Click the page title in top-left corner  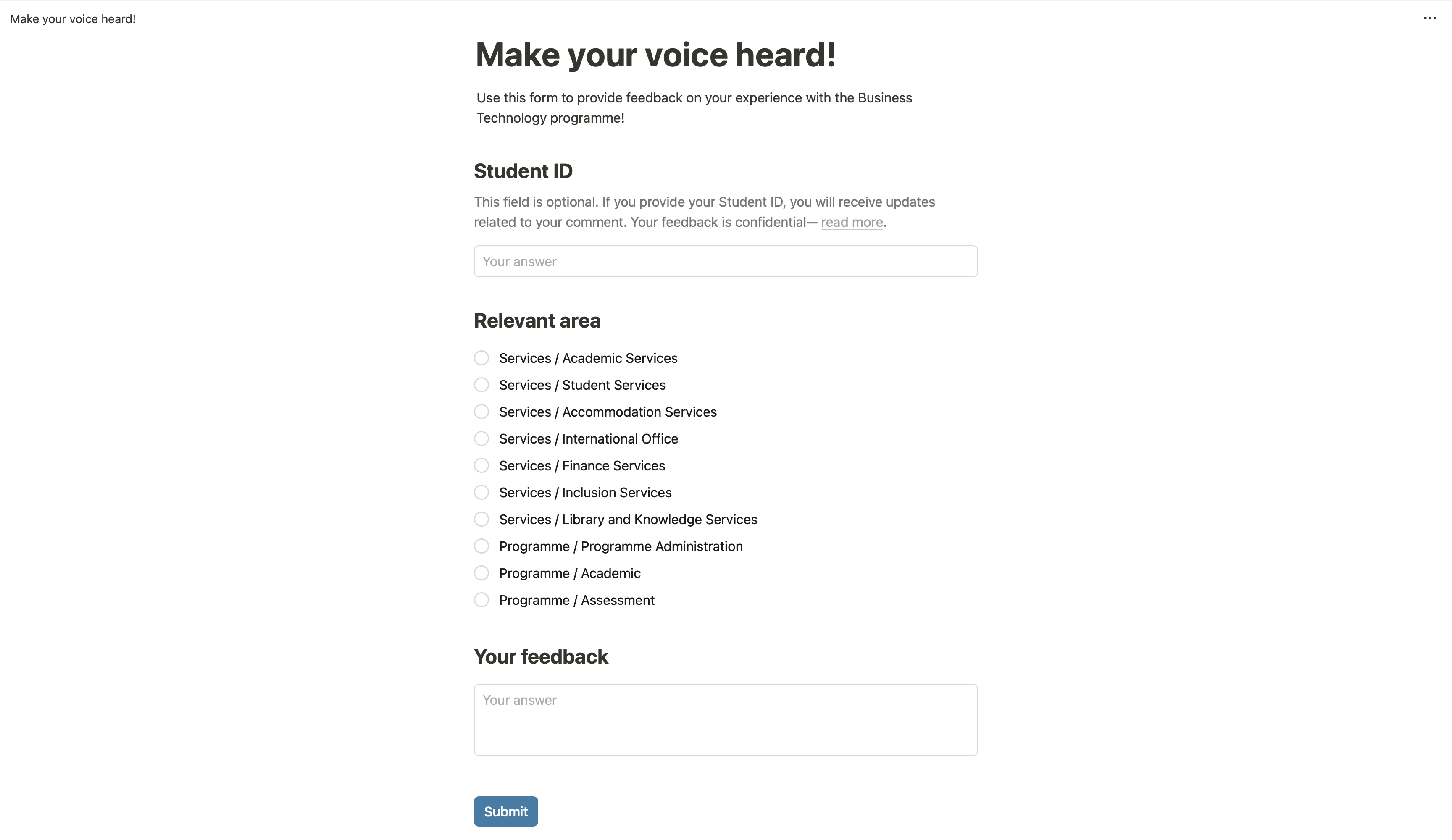click(73, 19)
